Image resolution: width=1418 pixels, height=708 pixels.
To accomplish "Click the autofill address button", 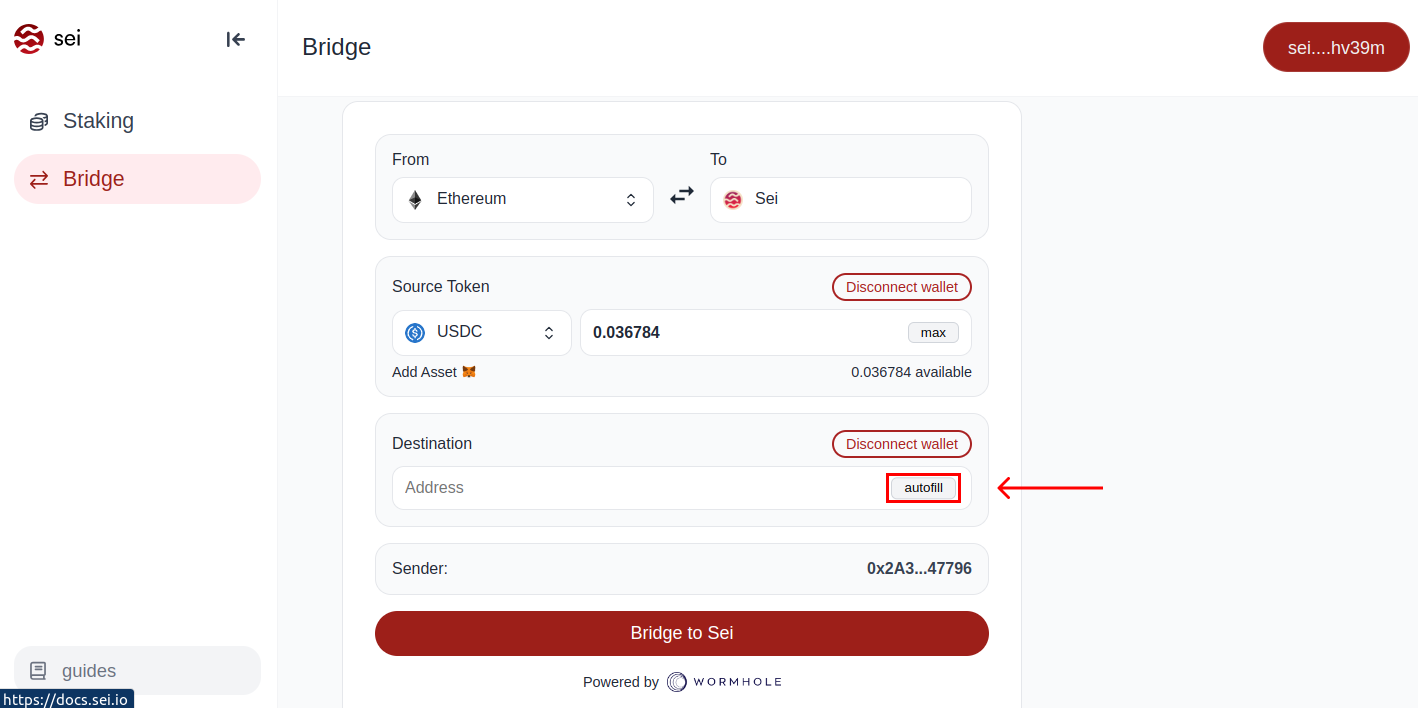I will 923,488.
